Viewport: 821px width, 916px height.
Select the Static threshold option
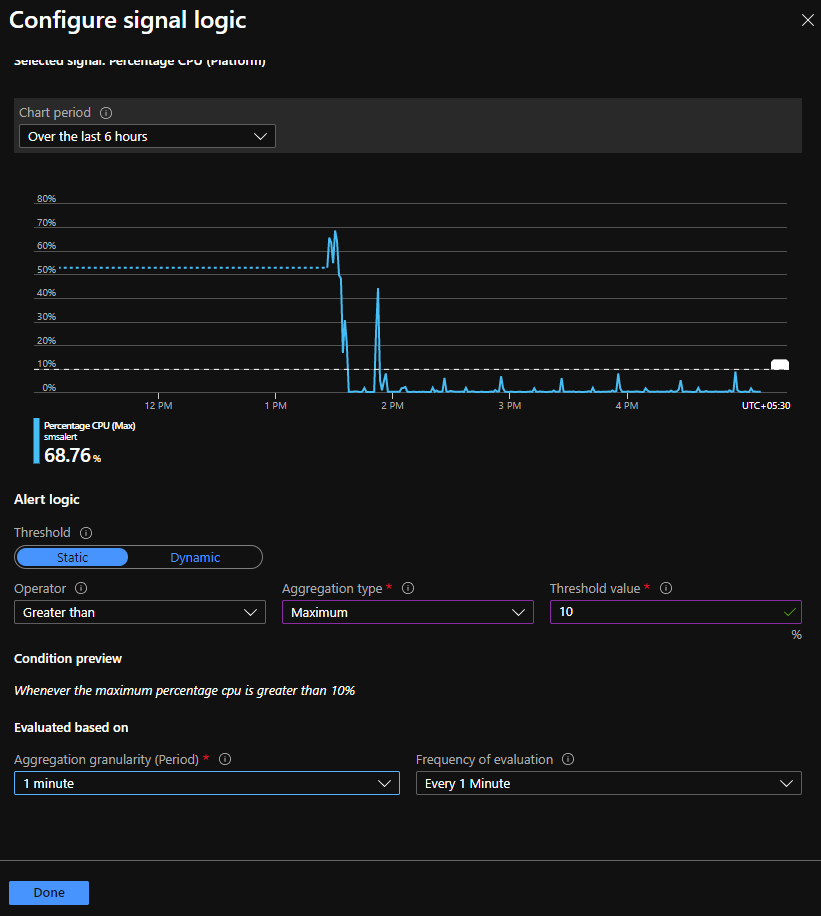[x=72, y=557]
